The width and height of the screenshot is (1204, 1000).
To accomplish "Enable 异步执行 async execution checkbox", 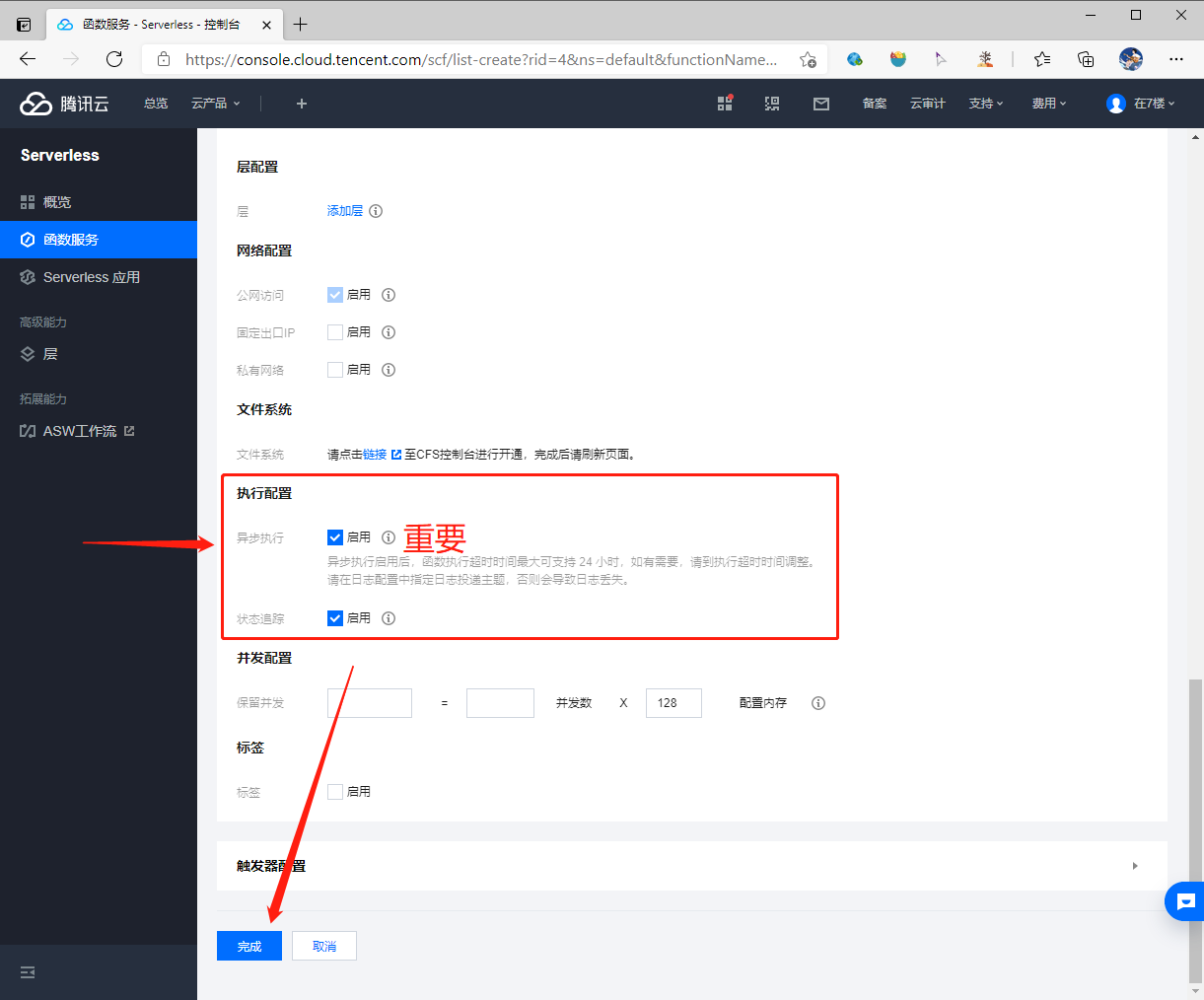I will click(335, 537).
